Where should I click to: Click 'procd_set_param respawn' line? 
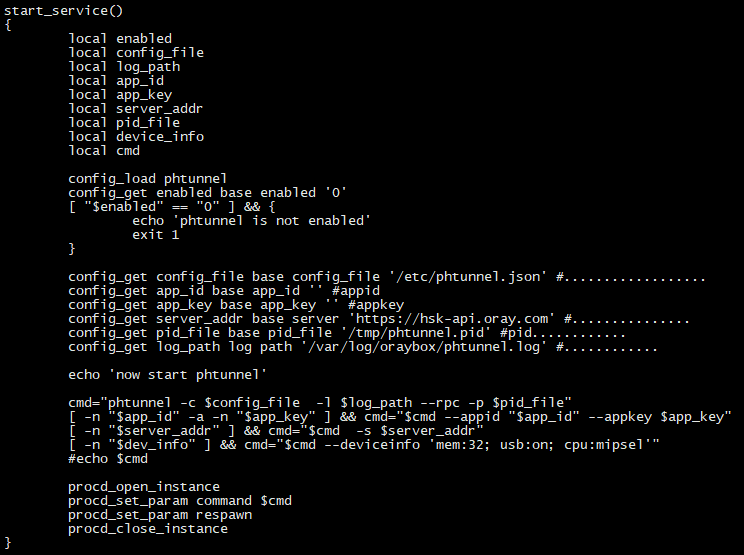(160, 515)
